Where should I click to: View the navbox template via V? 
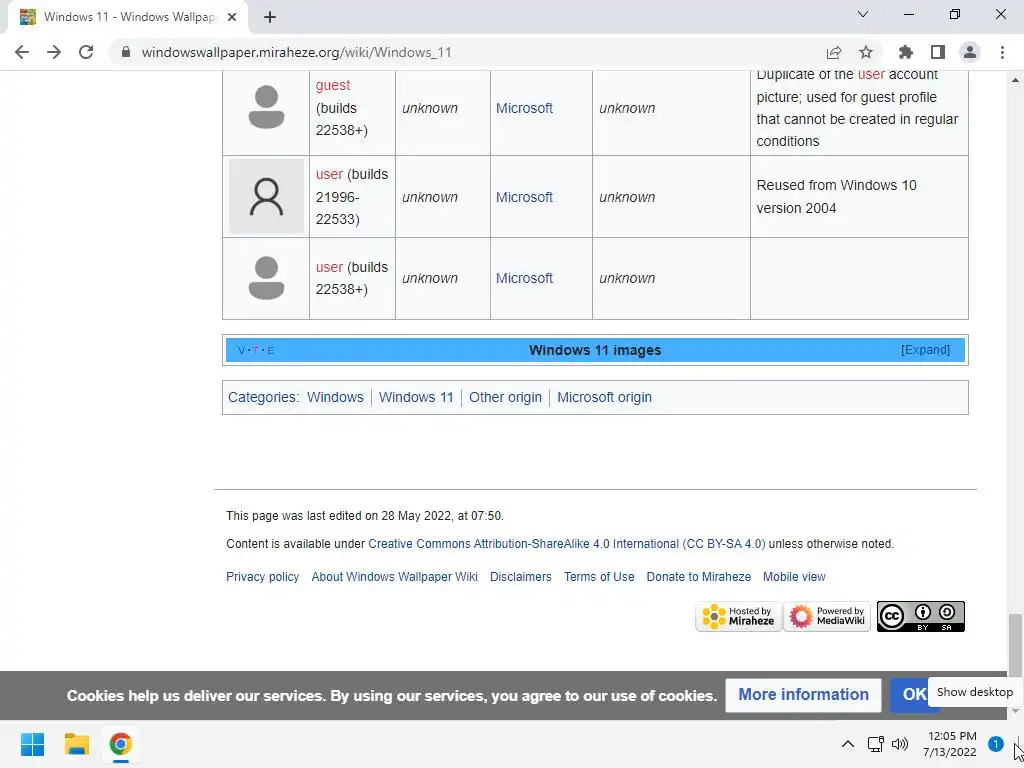[241, 351]
